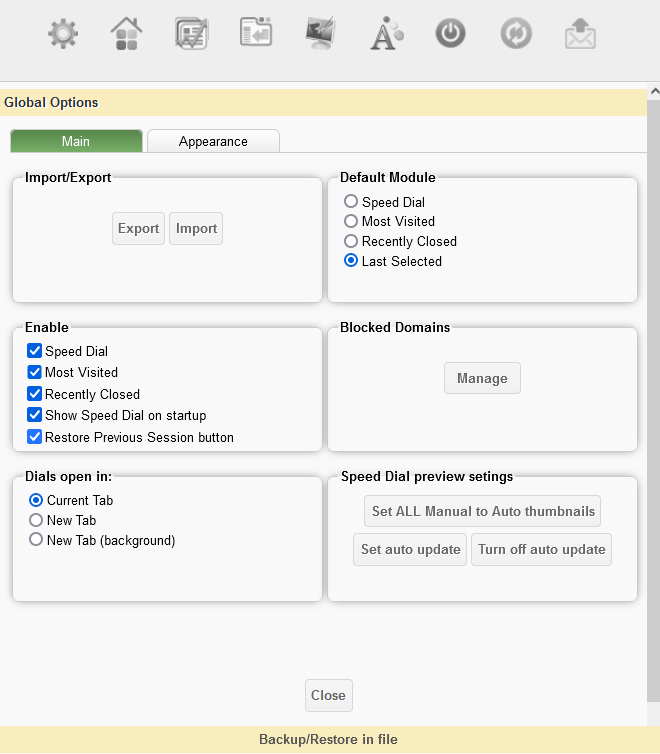
Task: Expand the Backup/Restore in file section
Action: (x=328, y=740)
